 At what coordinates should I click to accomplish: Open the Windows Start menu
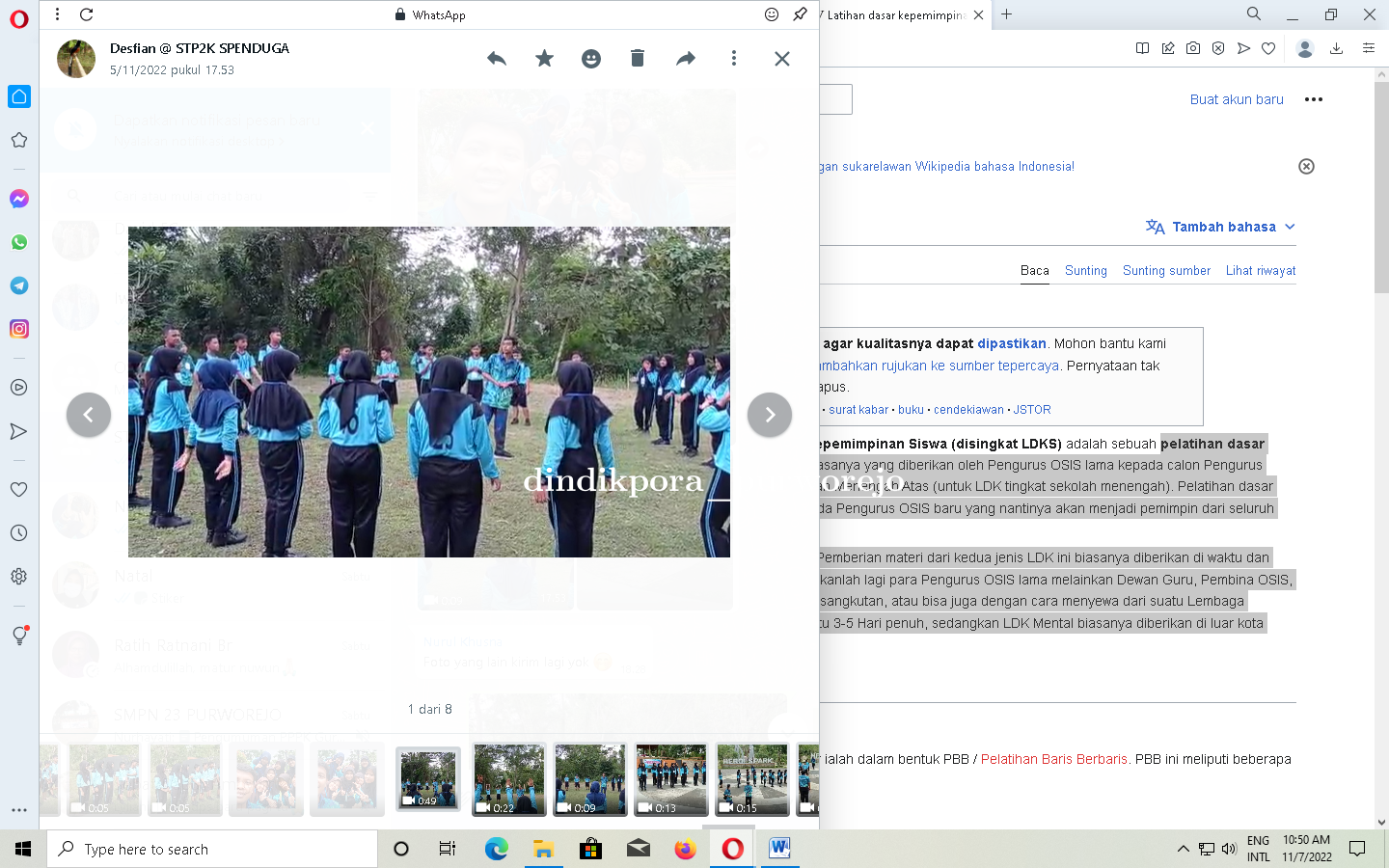tap(23, 849)
